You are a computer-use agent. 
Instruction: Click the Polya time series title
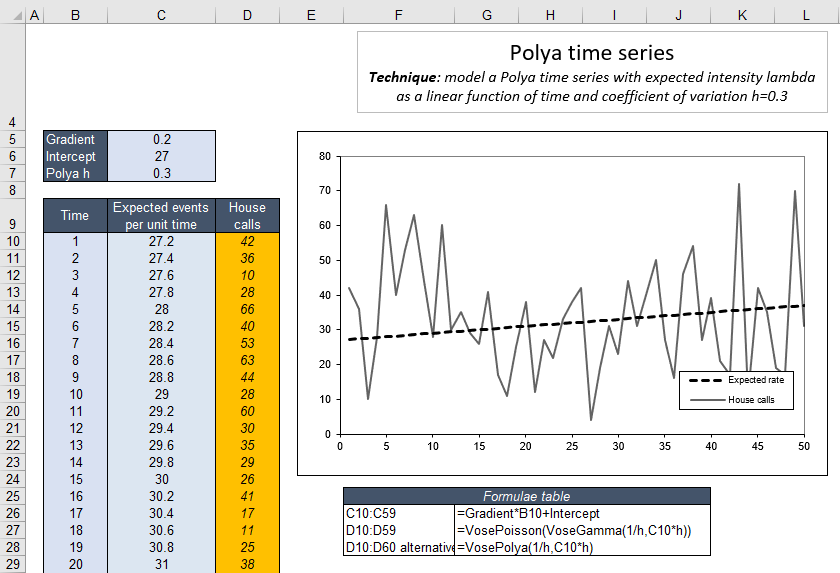[x=591, y=52]
